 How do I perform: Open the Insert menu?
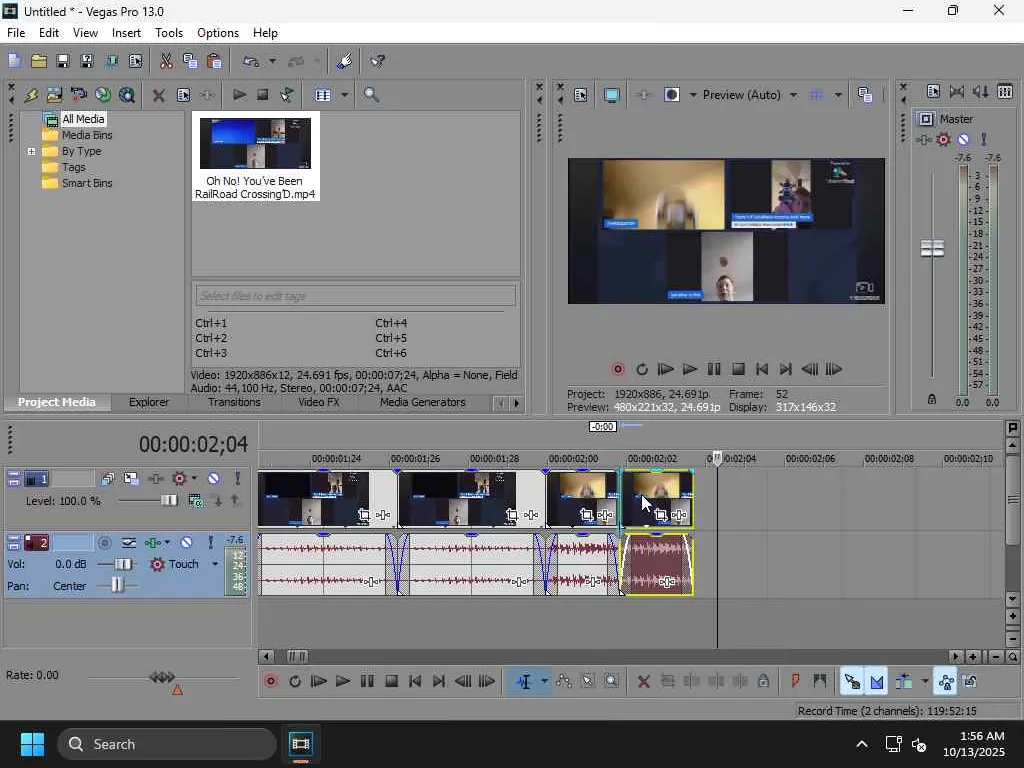pyautogui.click(x=126, y=33)
